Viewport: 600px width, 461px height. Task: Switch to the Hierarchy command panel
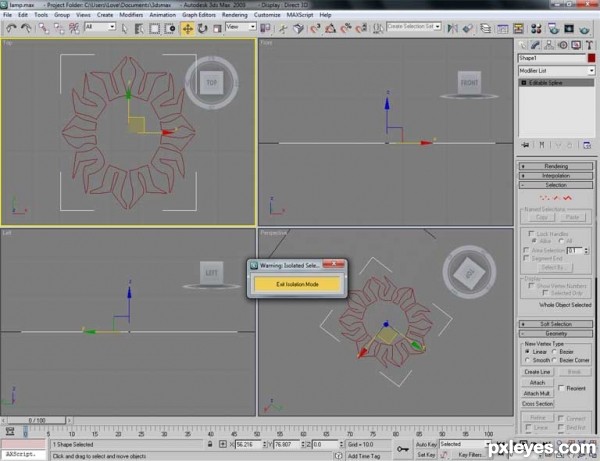click(x=549, y=45)
